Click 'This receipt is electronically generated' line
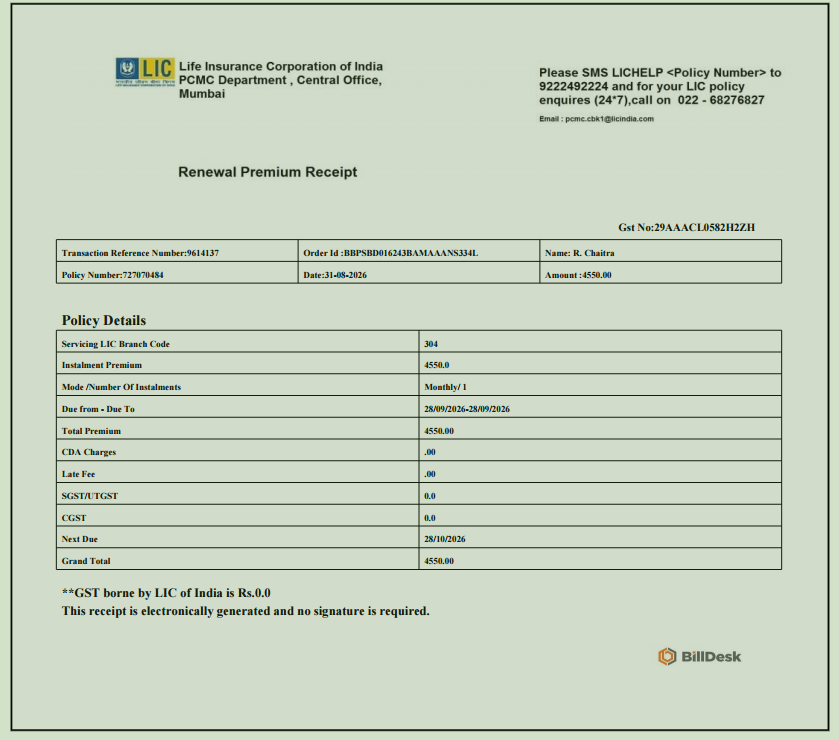Viewport: 839px width, 740px height. point(246,611)
